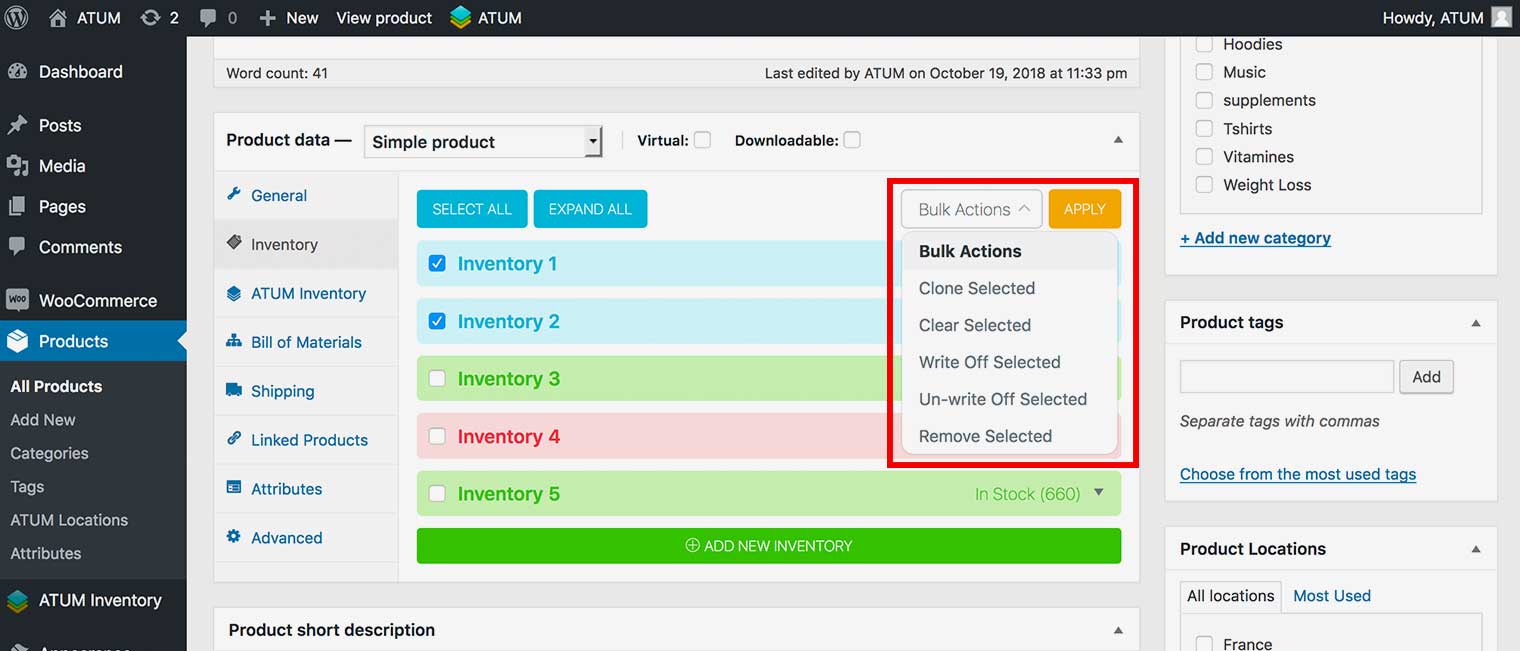Enable the Virtual checkbox
Viewport: 1520px width, 651px height.
702,141
